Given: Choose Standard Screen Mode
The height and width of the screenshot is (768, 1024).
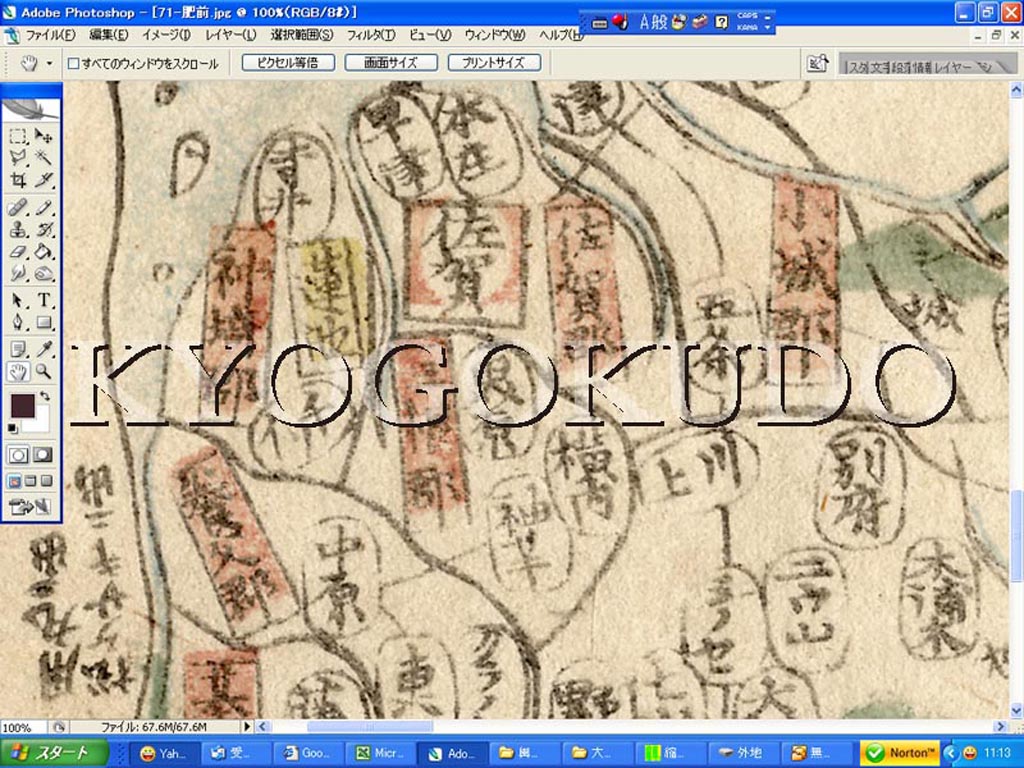Looking at the screenshot, I should click(x=14, y=481).
